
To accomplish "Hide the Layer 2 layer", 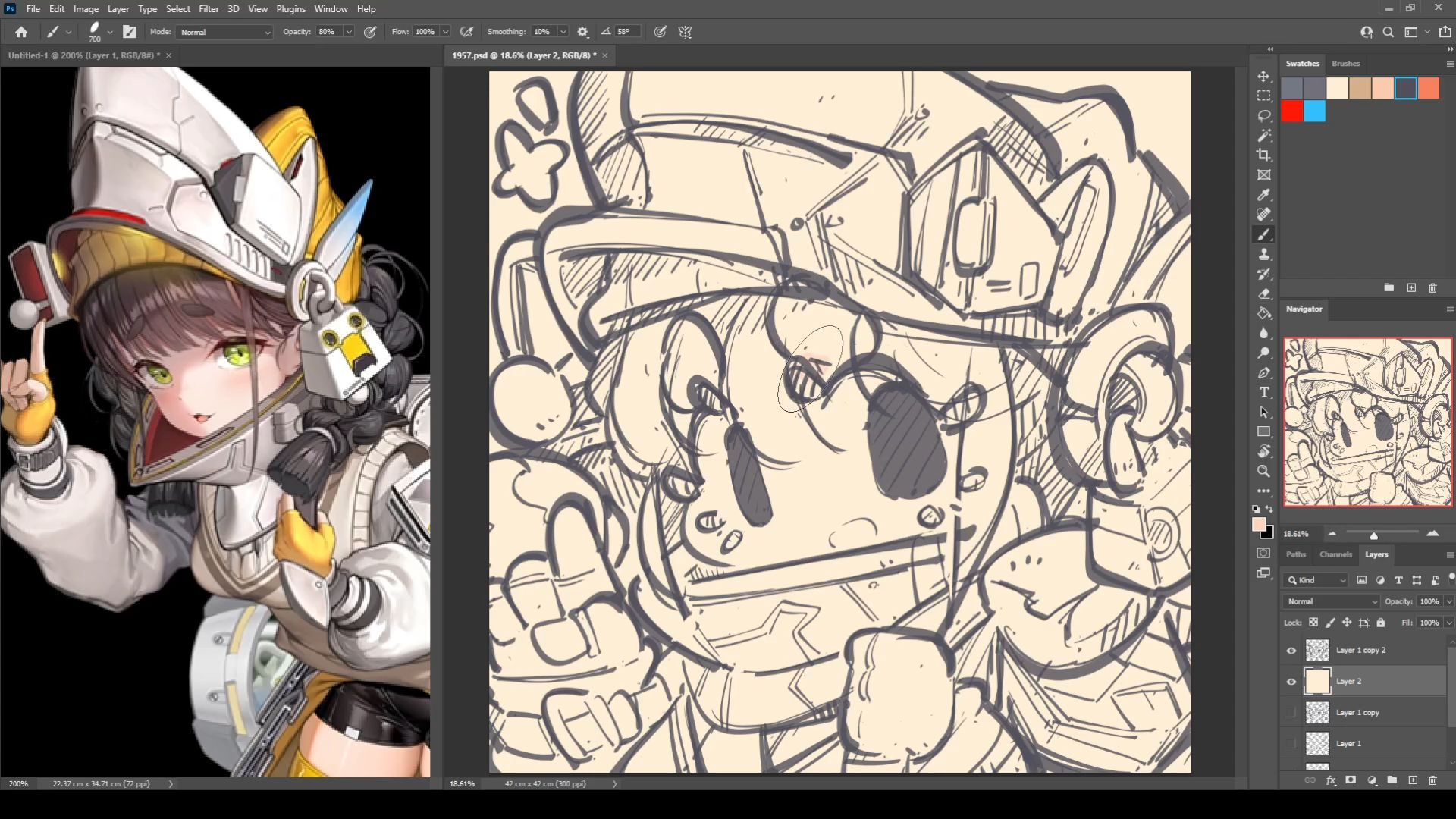I will pyautogui.click(x=1291, y=682).
